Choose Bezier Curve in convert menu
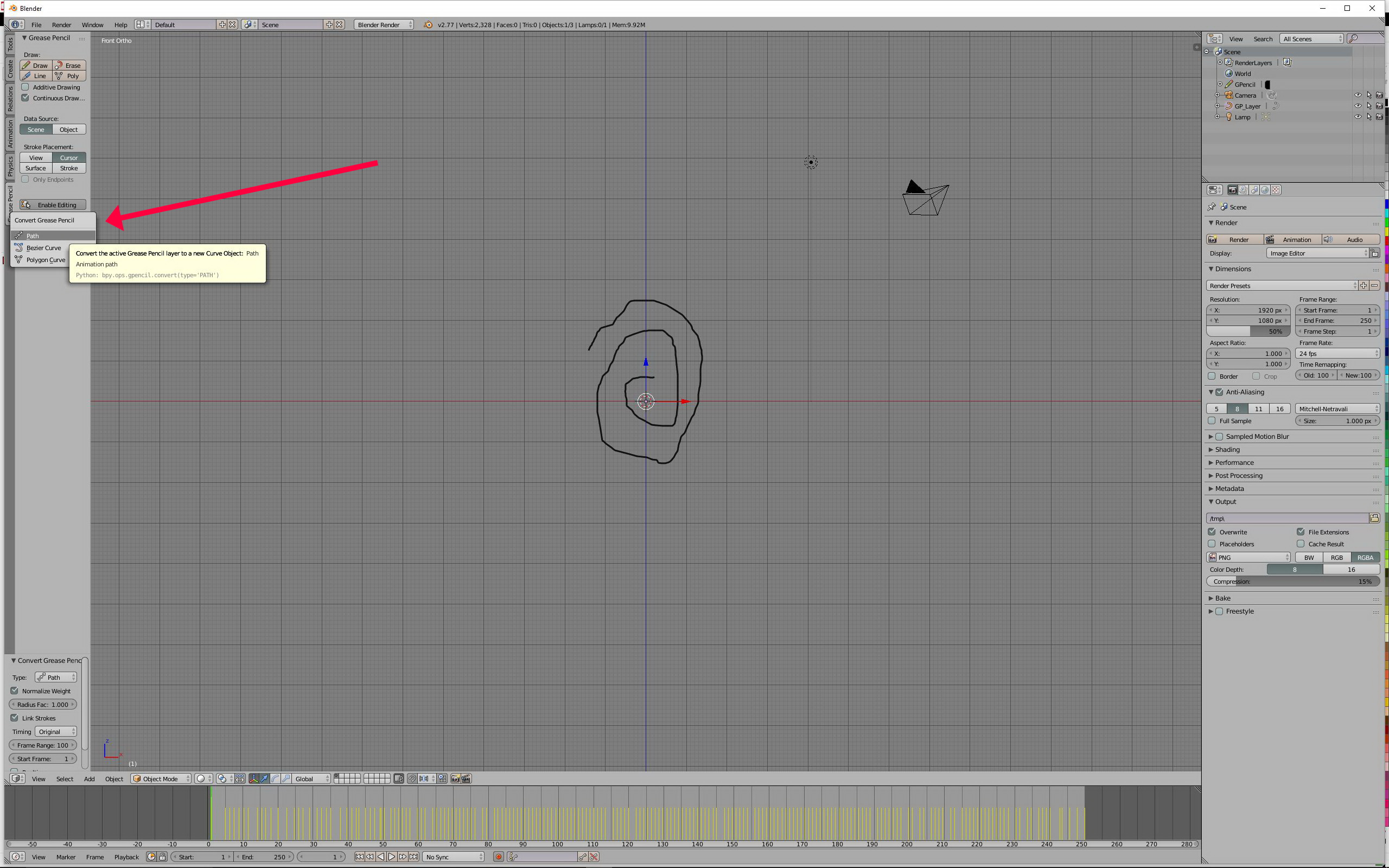This screenshot has height=868, width=1389. (43, 248)
